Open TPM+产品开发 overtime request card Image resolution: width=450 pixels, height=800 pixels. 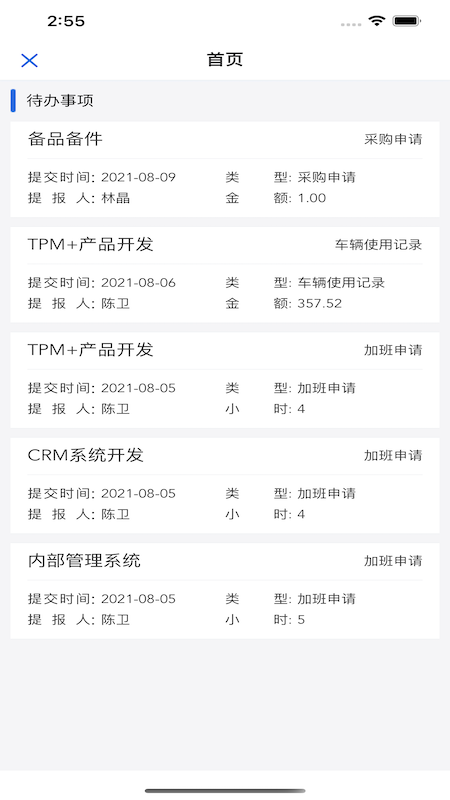tap(224, 380)
